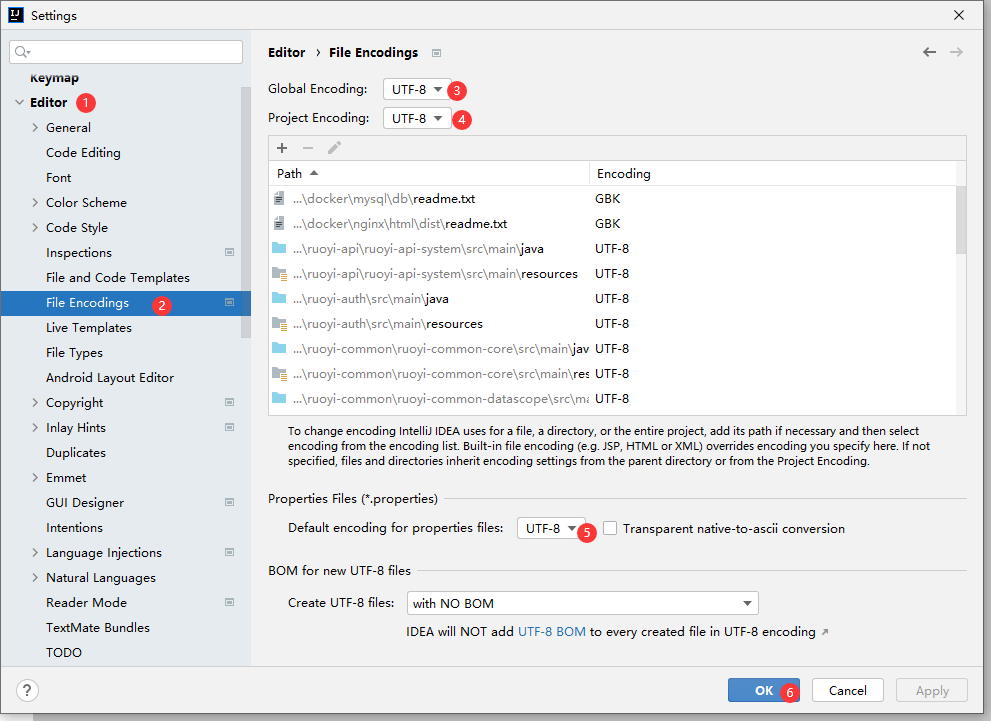Close the Settings dialog
Image resolution: width=991 pixels, height=721 pixels.
coord(959,15)
